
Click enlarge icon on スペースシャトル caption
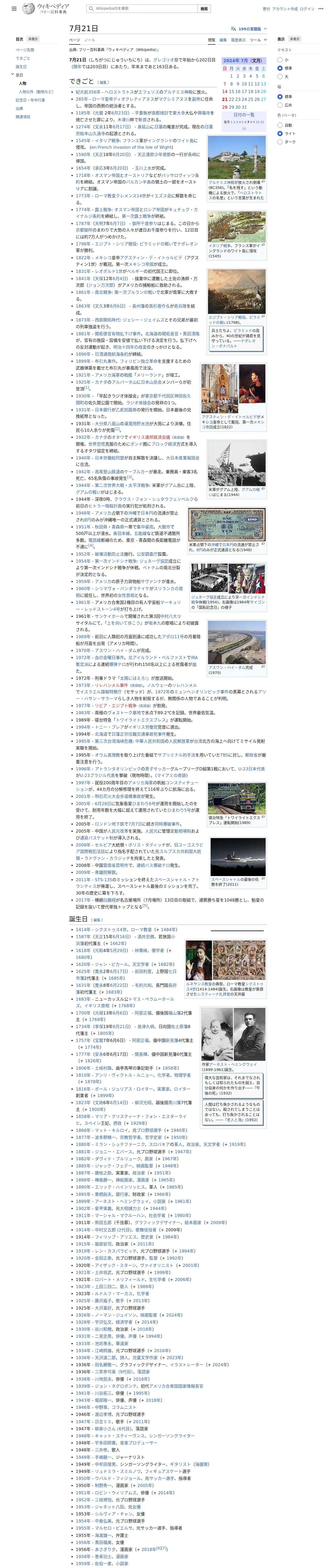264,879
